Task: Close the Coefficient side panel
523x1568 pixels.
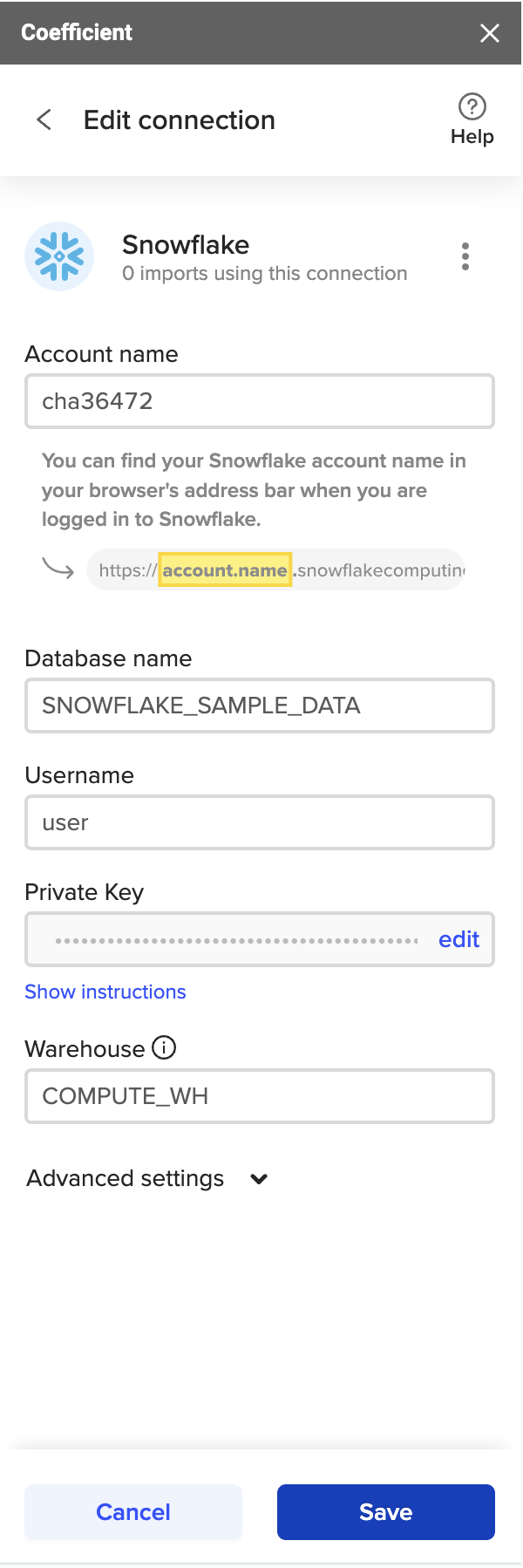Action: coord(490,33)
